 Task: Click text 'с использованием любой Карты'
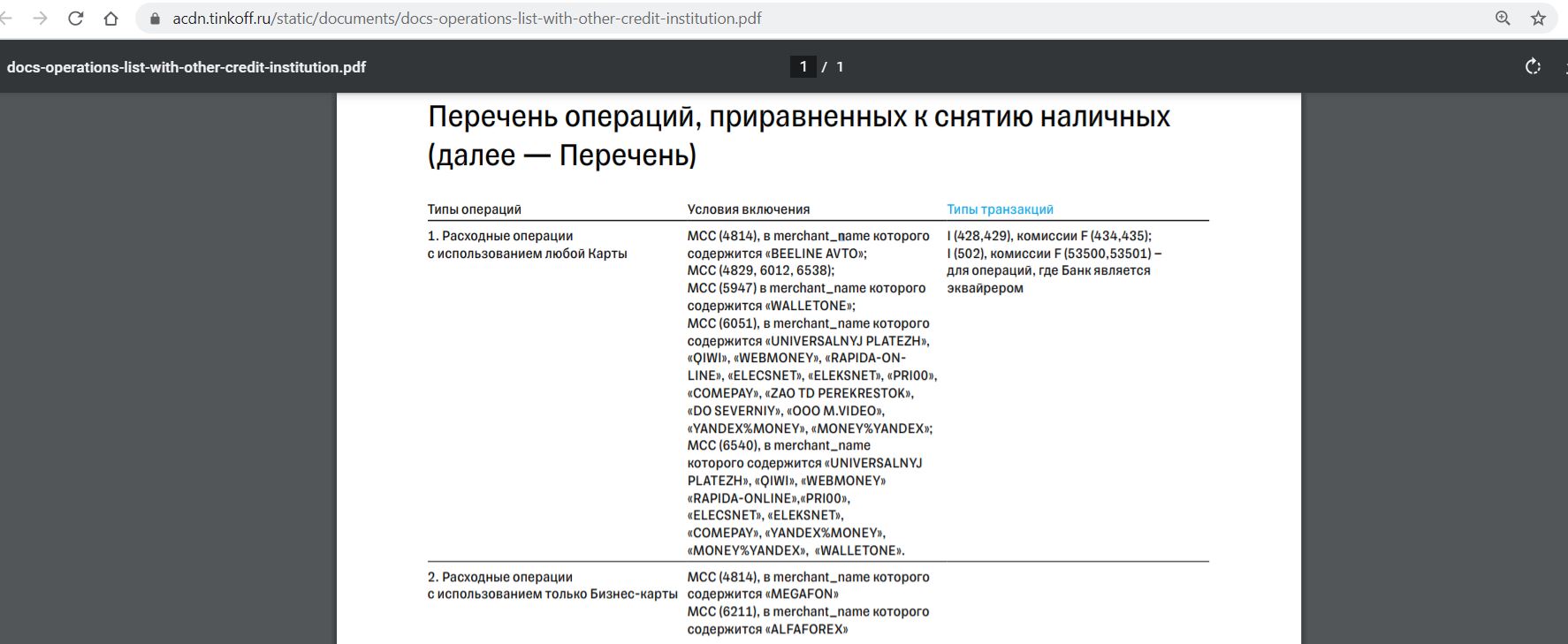[x=528, y=254]
